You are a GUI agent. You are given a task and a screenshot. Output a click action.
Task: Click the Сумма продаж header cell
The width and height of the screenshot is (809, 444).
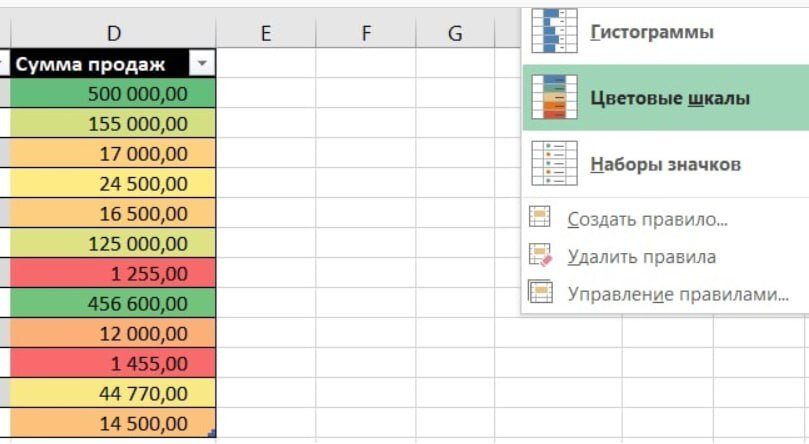(x=98, y=64)
